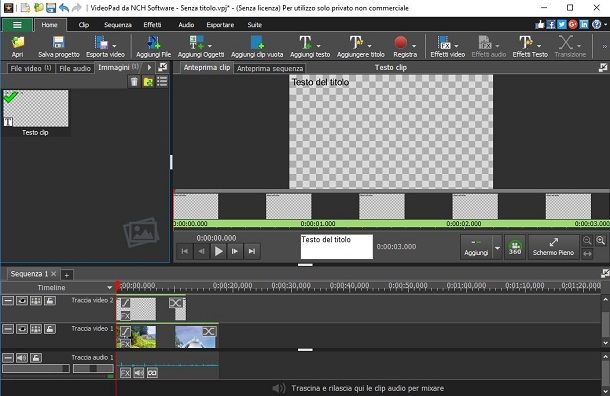The image size is (610, 396).
Task: Toggle lock on Traccia video 1
Action: pos(50,329)
